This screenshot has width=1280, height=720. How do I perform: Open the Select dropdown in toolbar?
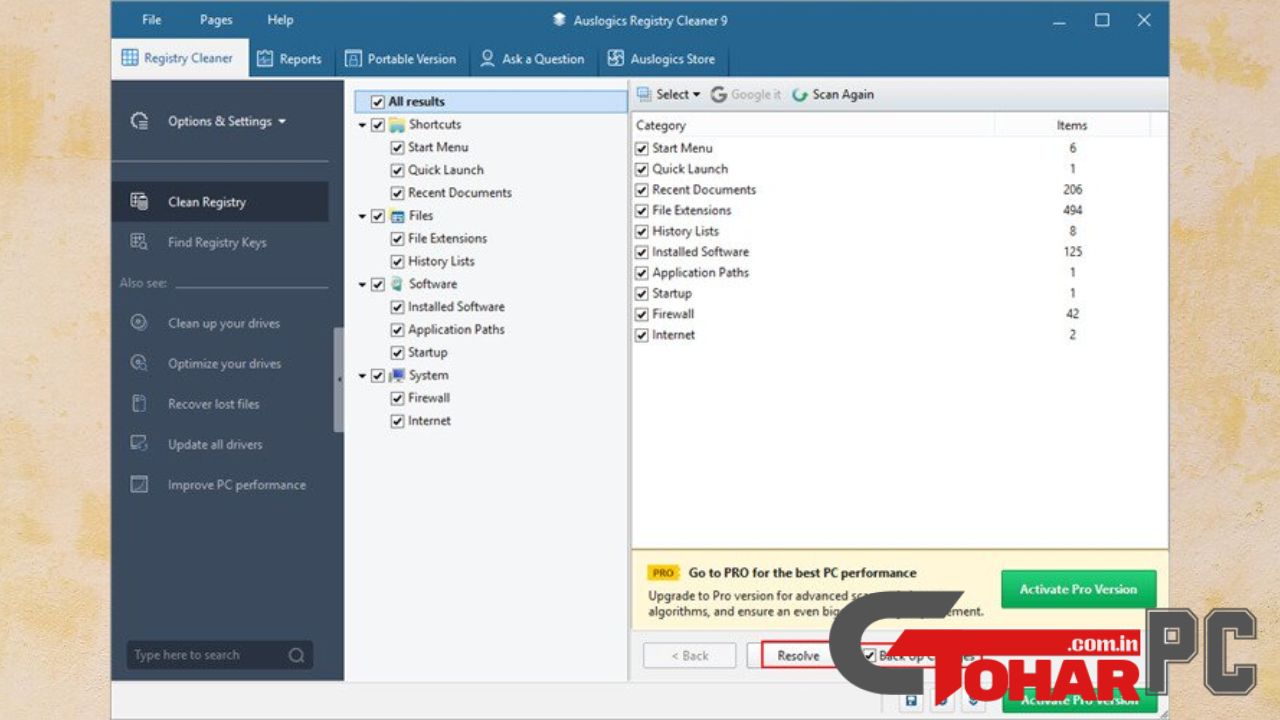[668, 94]
